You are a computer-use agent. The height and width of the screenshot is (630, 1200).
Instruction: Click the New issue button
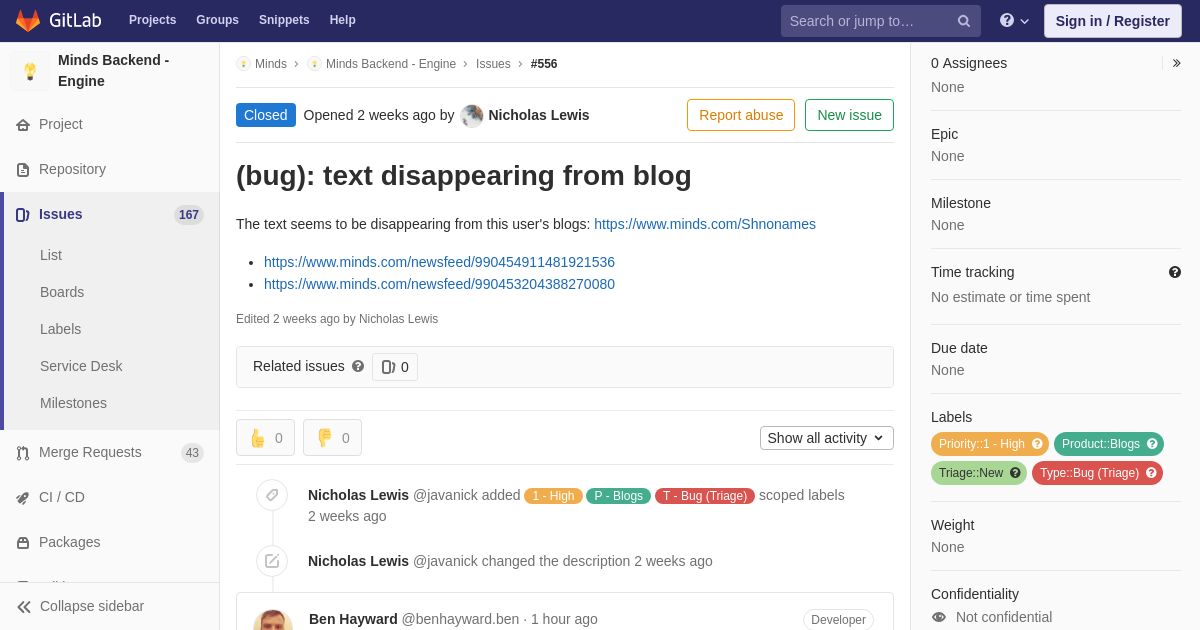pyautogui.click(x=849, y=115)
